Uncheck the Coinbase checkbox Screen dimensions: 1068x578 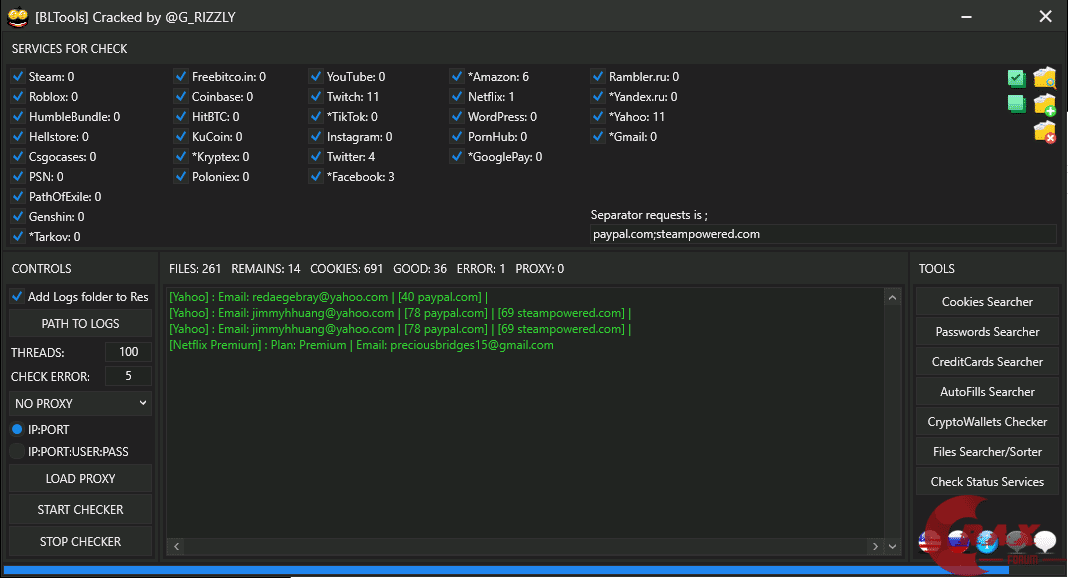tap(181, 96)
